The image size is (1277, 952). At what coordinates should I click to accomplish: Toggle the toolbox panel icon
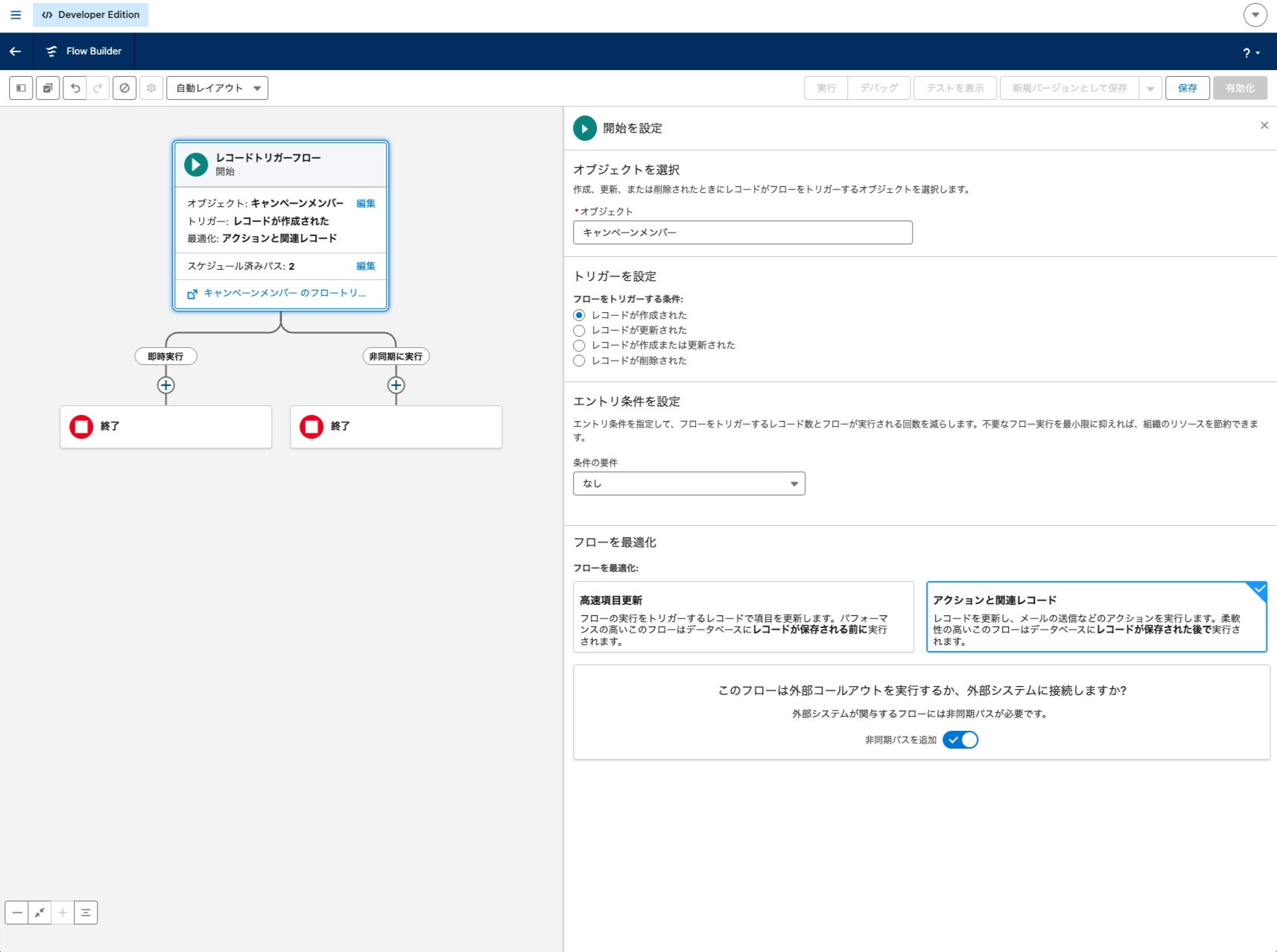click(x=21, y=88)
